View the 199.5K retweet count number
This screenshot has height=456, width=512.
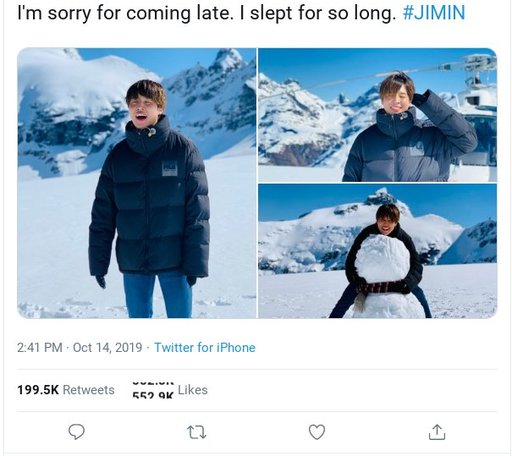click(38, 390)
